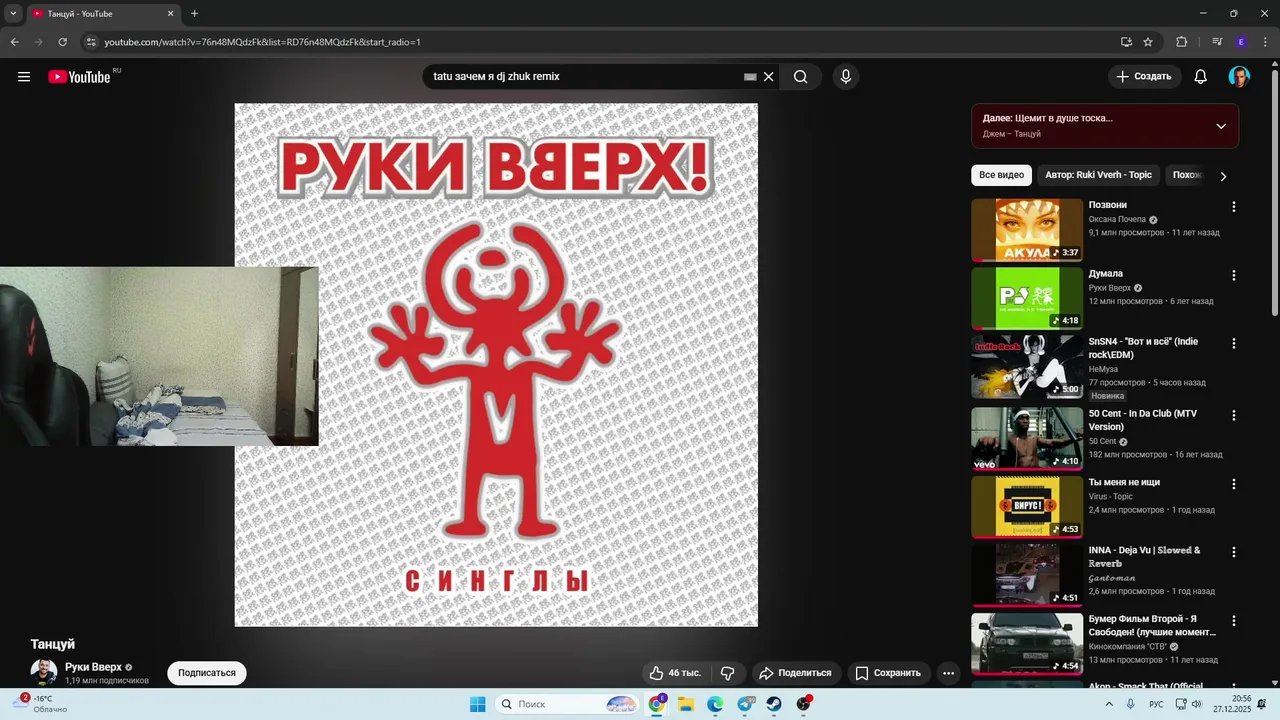The width and height of the screenshot is (1280, 720).
Task: Open INNA Deja Vu video title
Action: click(1145, 557)
